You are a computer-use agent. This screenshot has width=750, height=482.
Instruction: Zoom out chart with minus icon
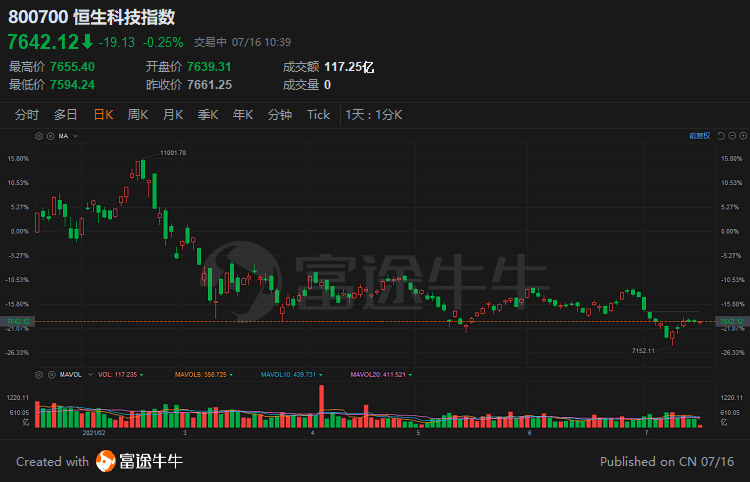pyautogui.click(x=732, y=136)
